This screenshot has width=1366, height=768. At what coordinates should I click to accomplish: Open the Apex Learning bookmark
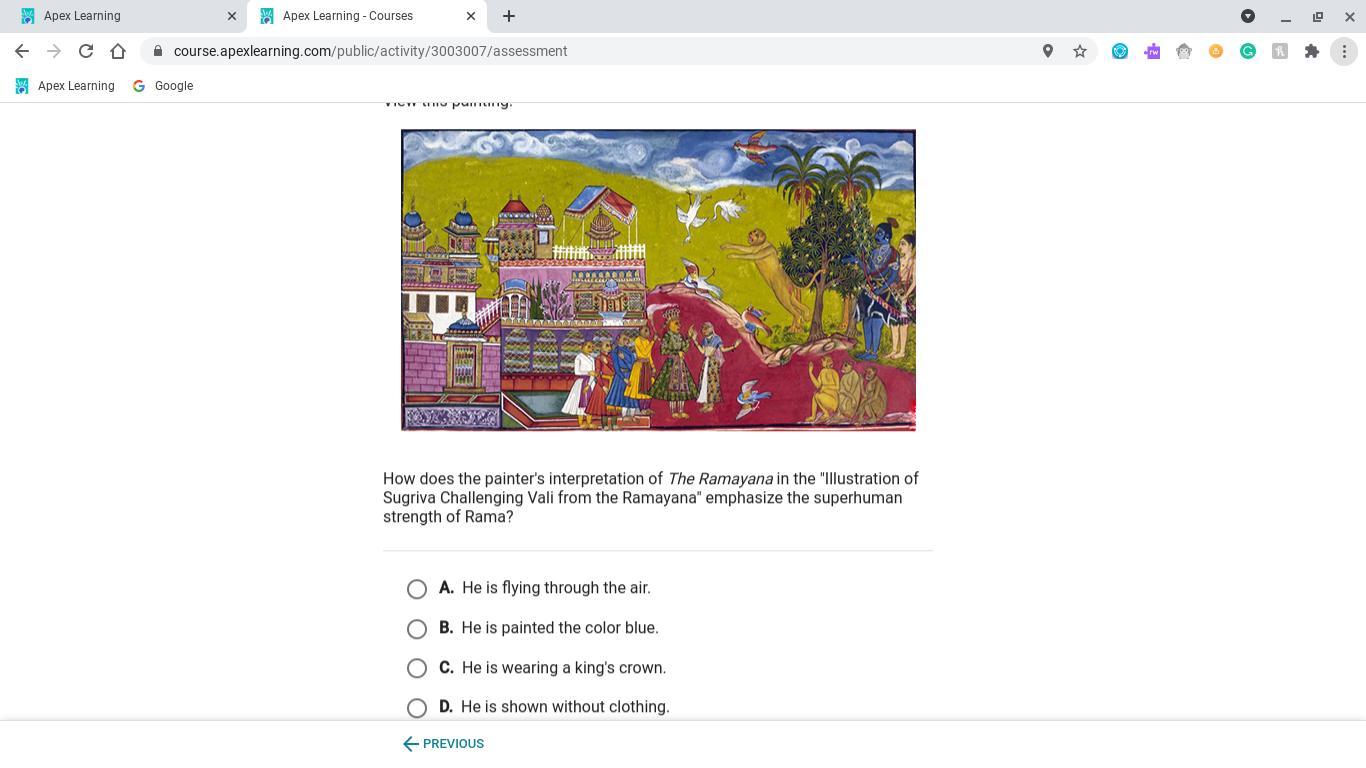[65, 86]
